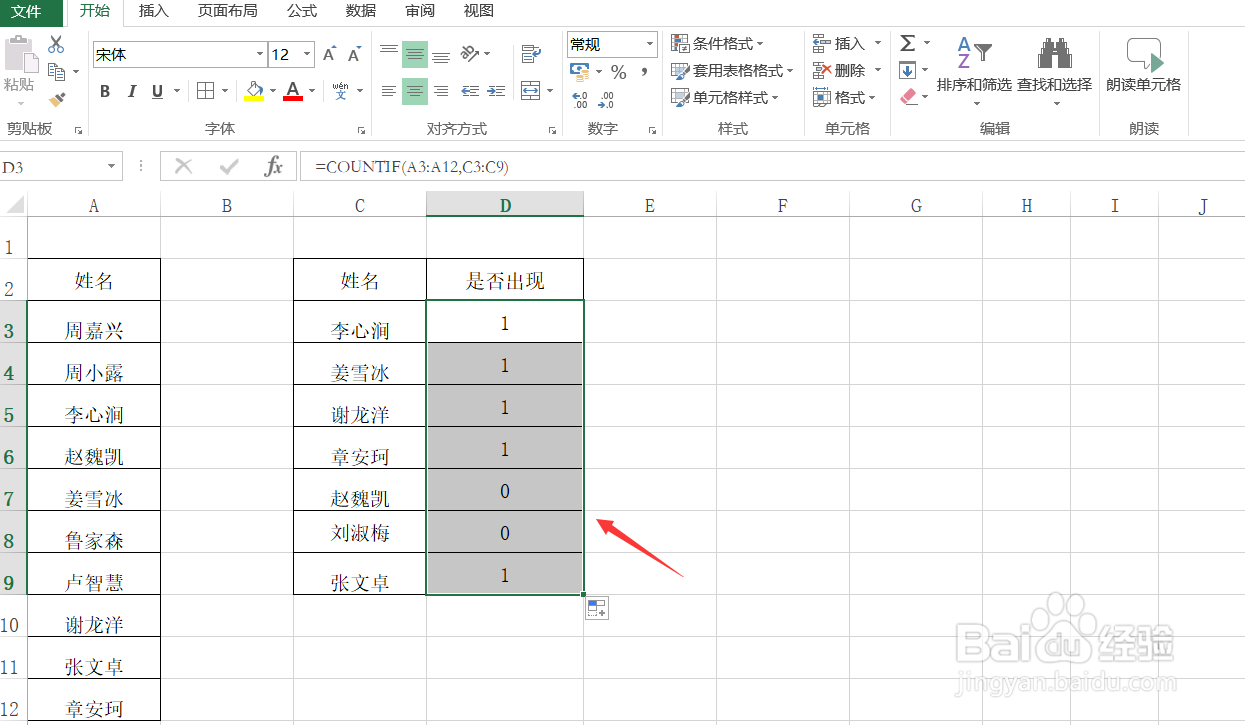1245x725 pixels.
Task: Toggle underline formatting
Action: pyautogui.click(x=158, y=91)
